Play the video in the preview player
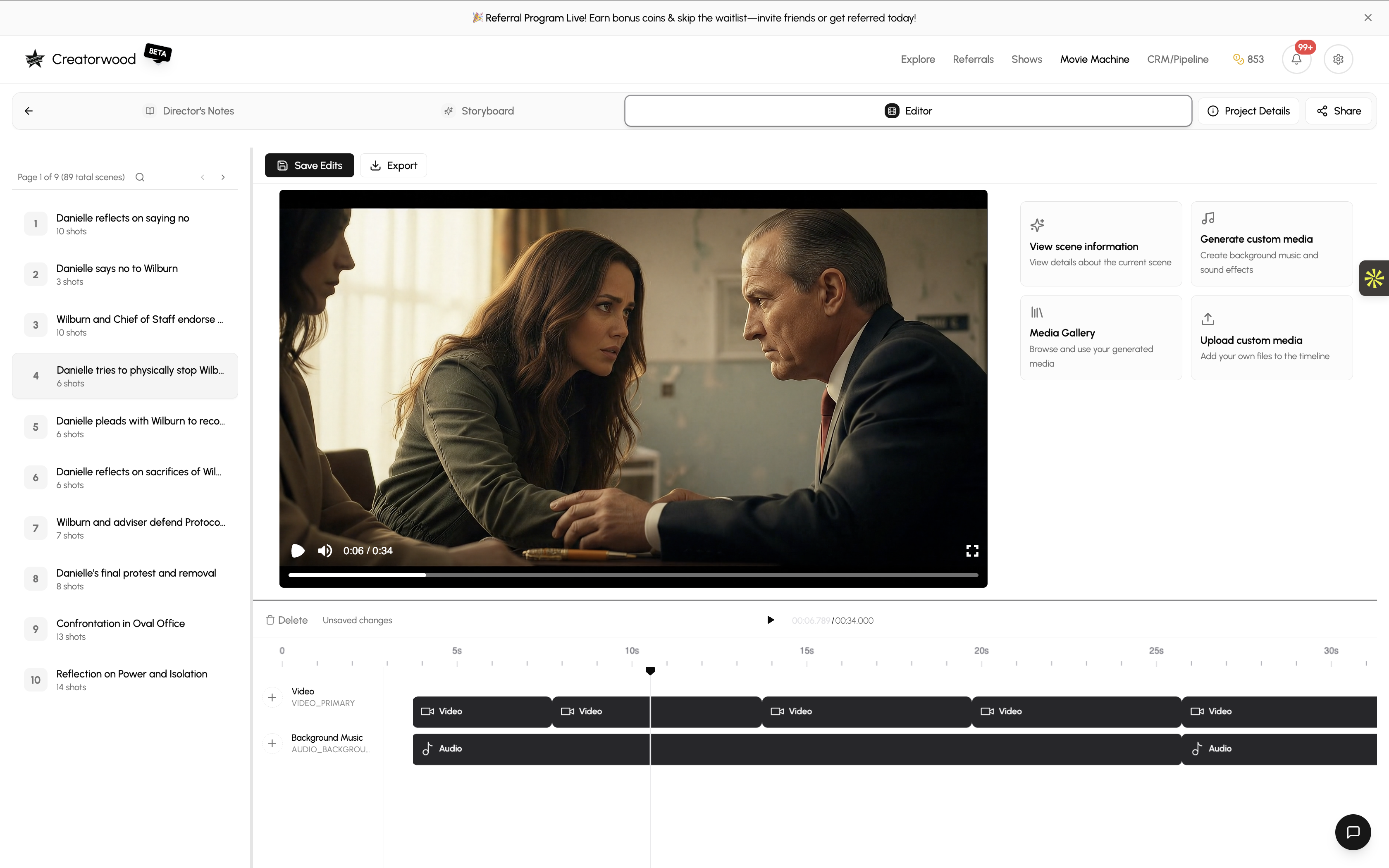This screenshot has height=868, width=1389. [298, 550]
